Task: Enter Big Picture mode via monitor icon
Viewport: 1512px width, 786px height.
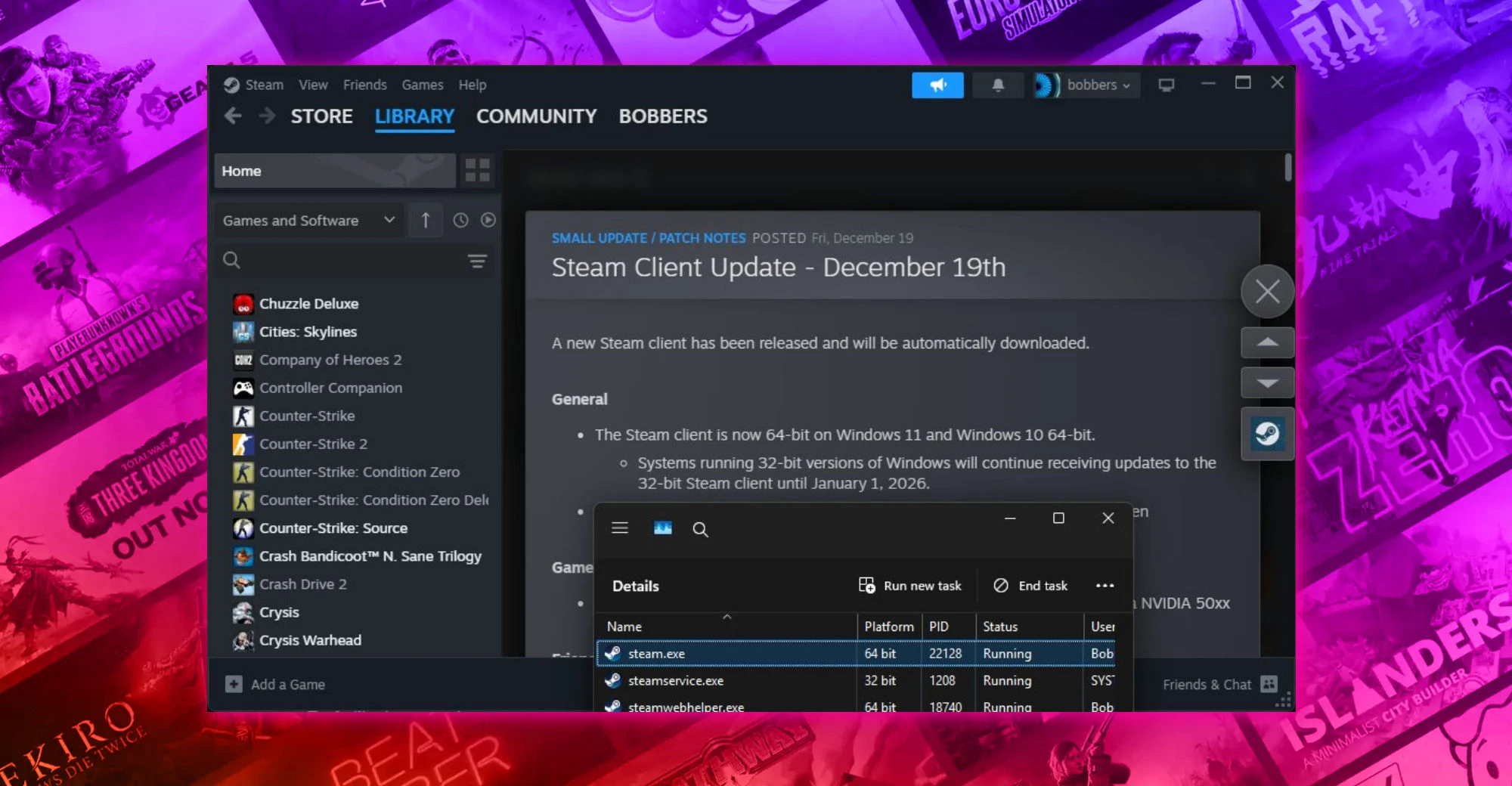Action: click(x=1166, y=85)
